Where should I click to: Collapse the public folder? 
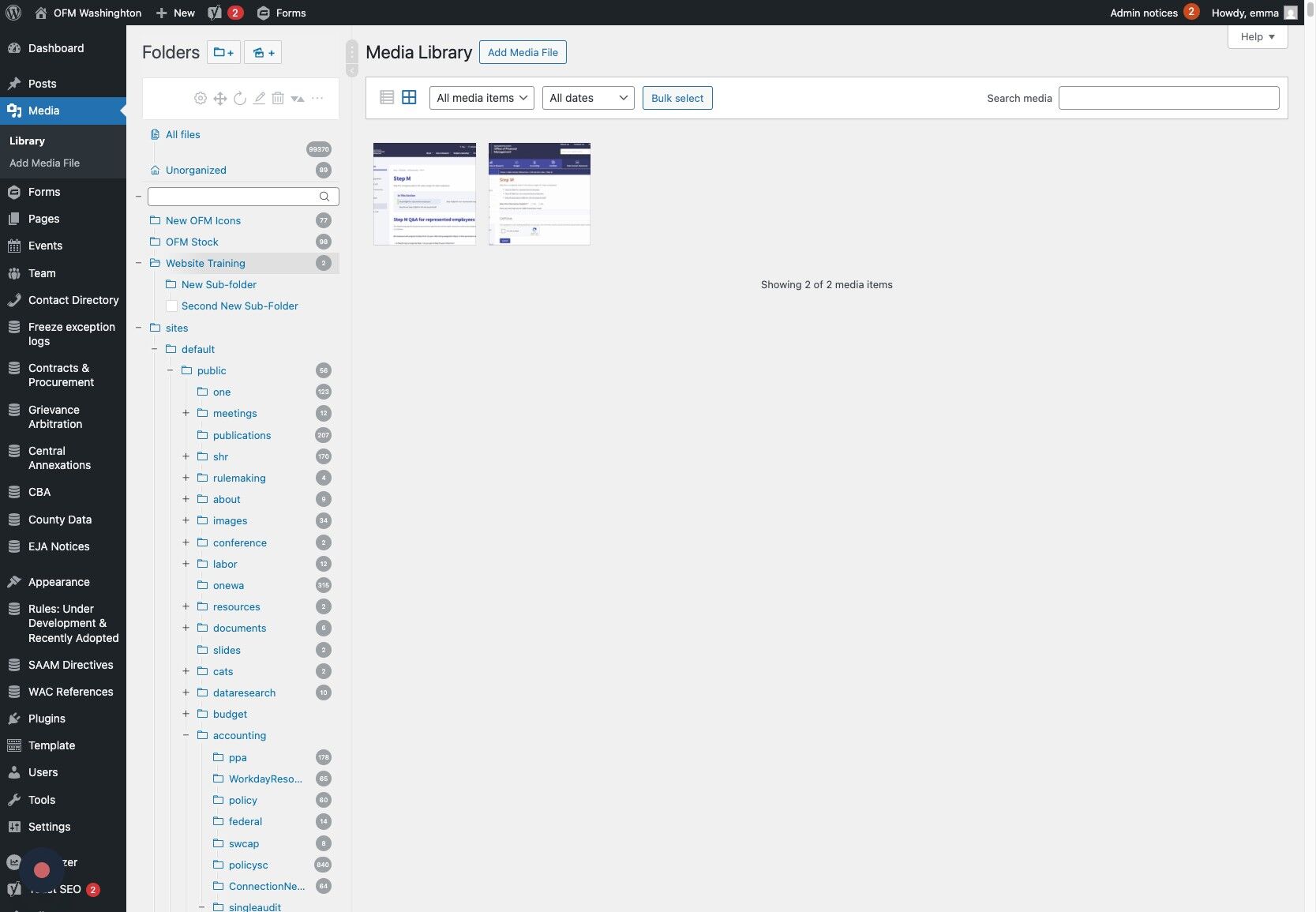point(171,370)
